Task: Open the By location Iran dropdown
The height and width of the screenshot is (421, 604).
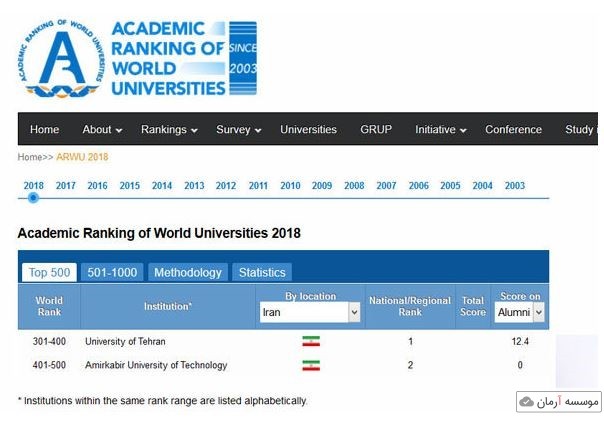Action: coord(309,313)
